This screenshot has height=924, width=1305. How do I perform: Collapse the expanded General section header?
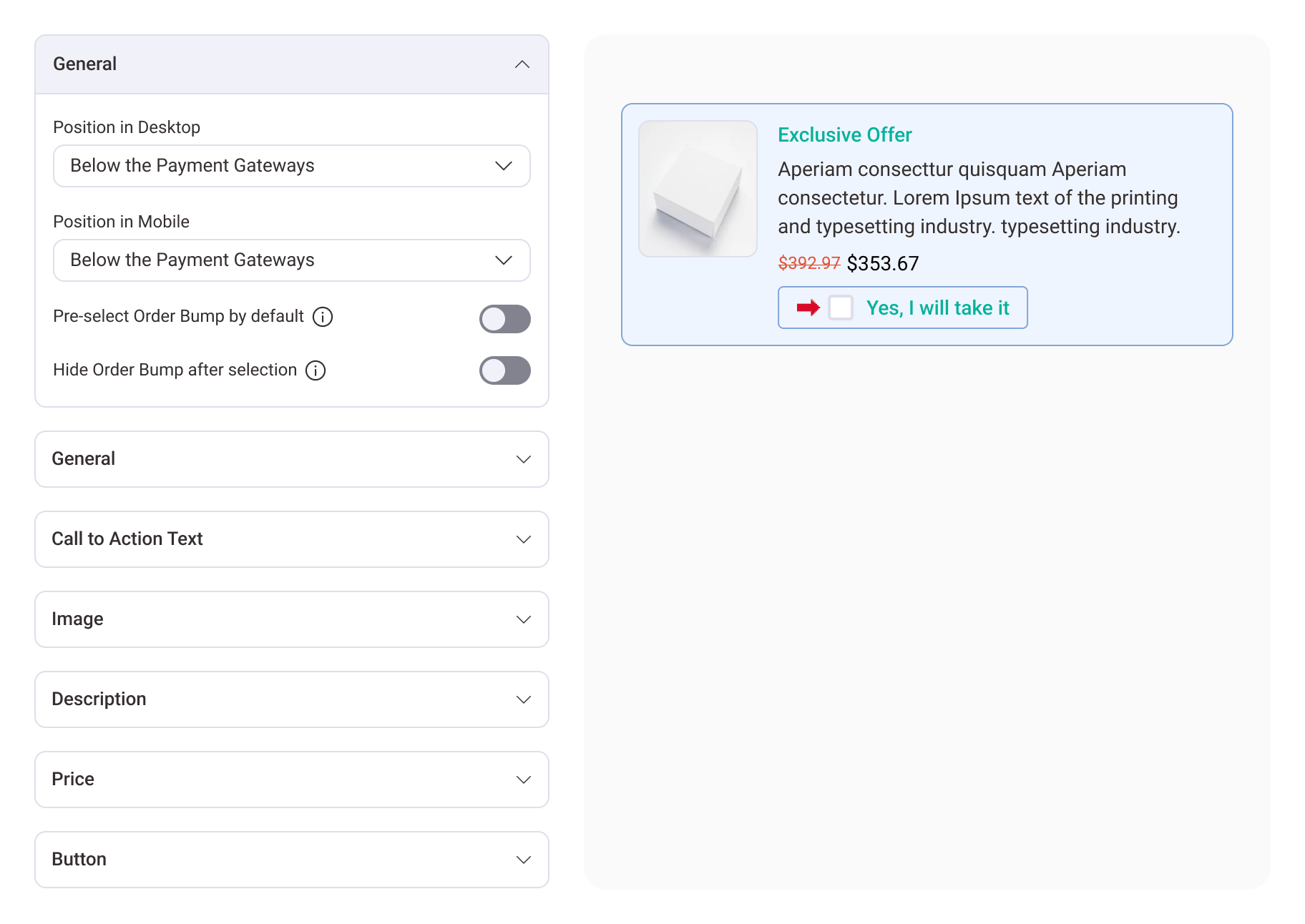[x=292, y=64]
